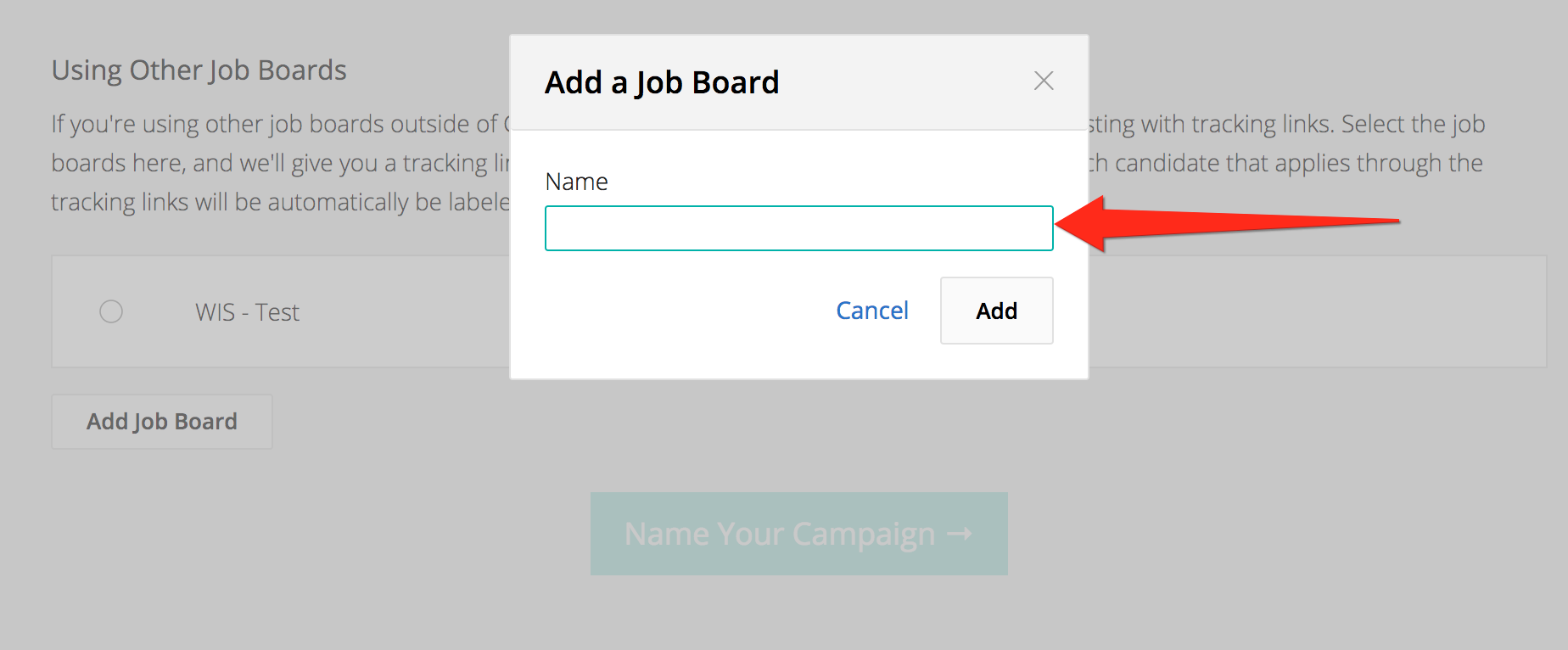Click the WIS - Test label text

coord(247,312)
